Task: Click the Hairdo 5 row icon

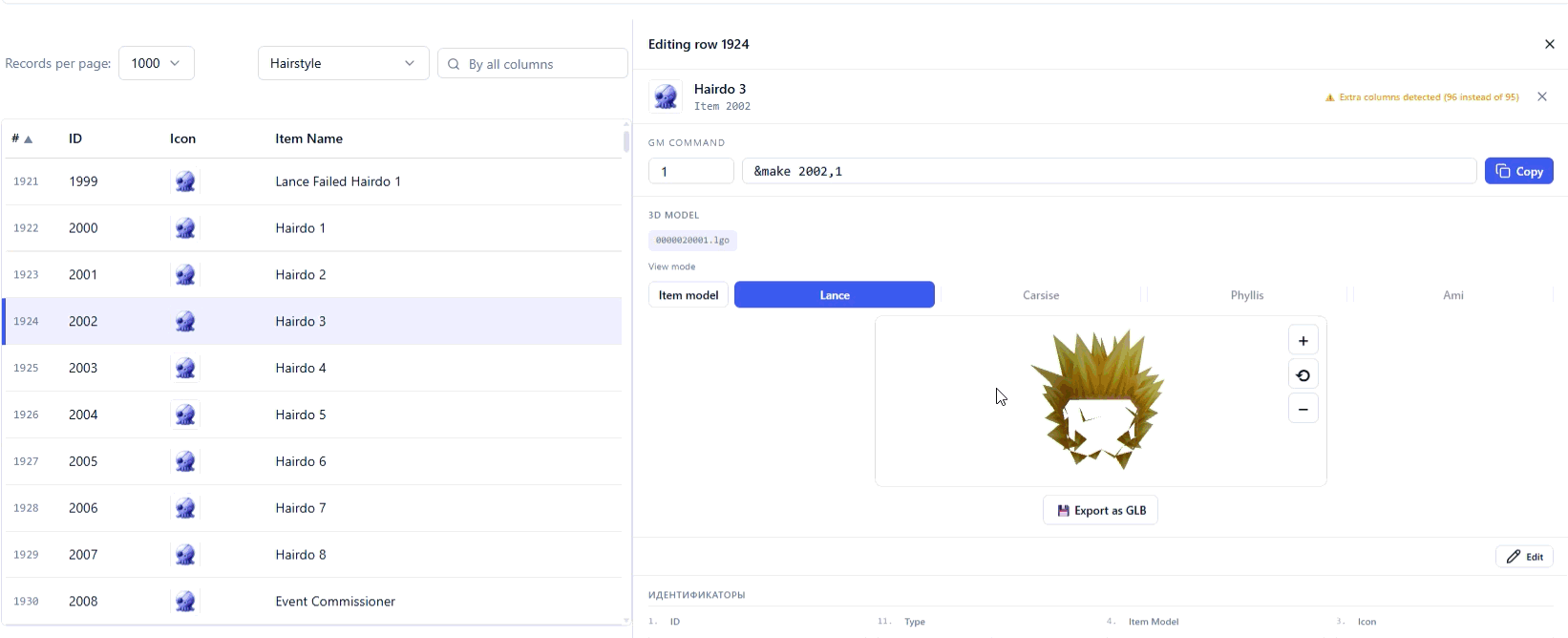Action: click(185, 415)
